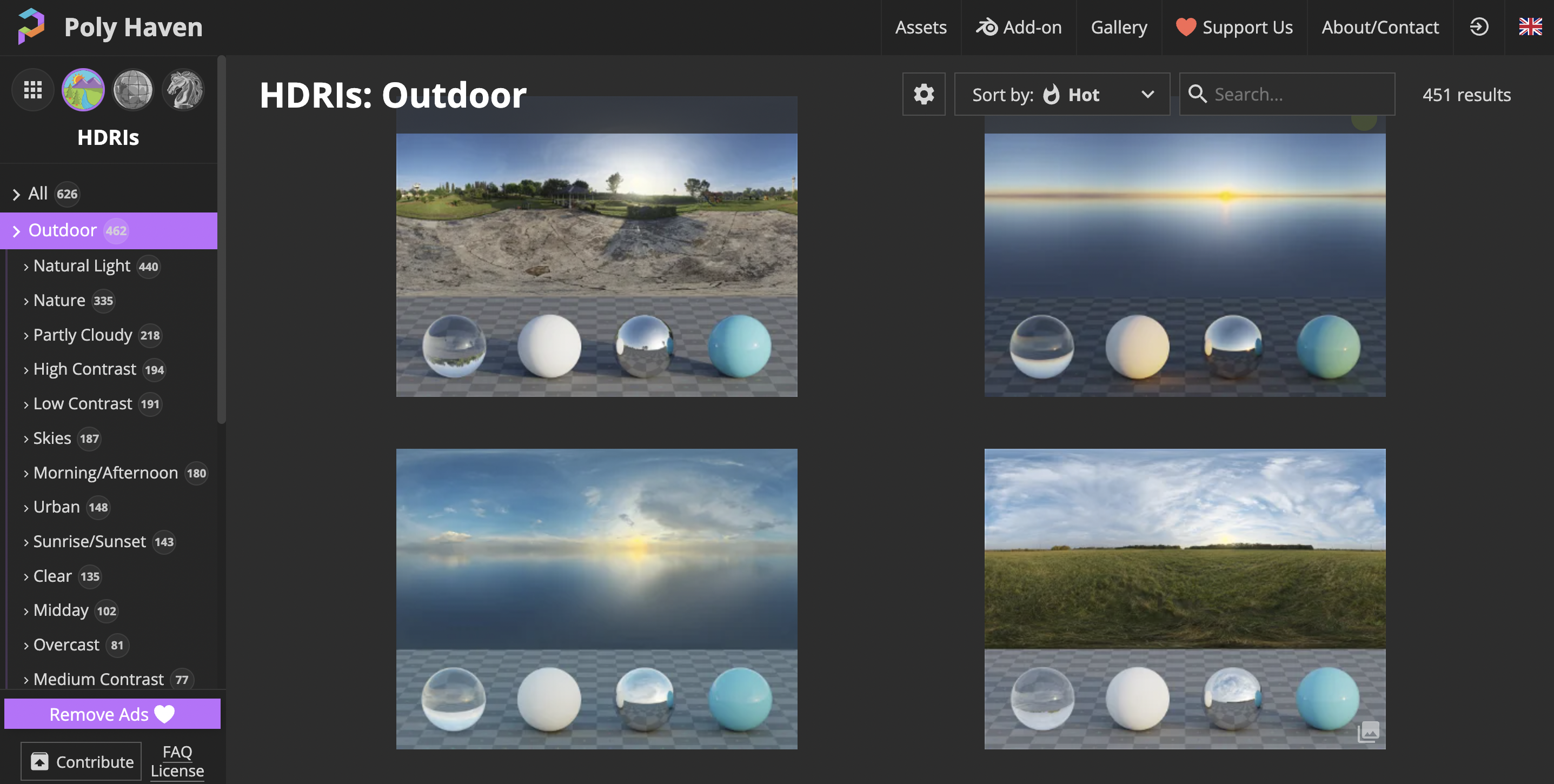The image size is (1554, 784).
Task: Open About/Contact page
Action: [1380, 27]
